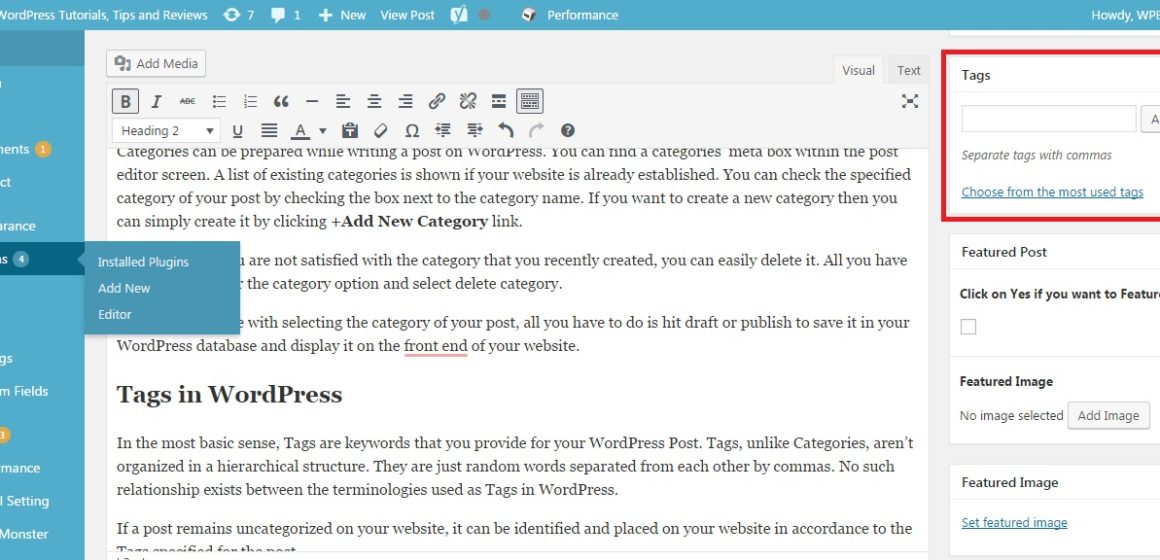Remove link from selected text
Viewport: 1160px width, 560px height.
click(x=468, y=101)
